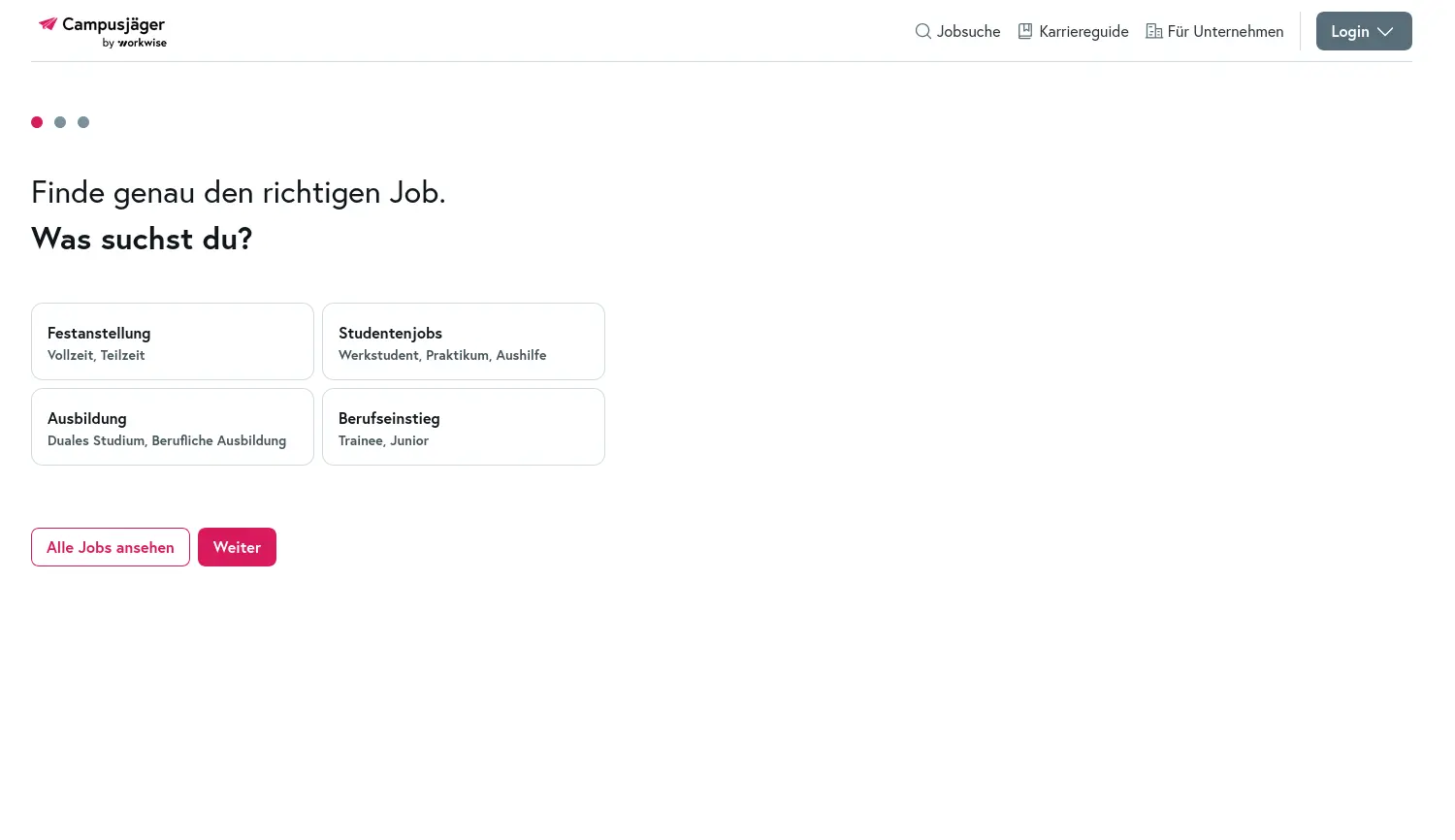Select the third gray progress dot
Viewport: 1455px width, 840px height.
(83, 122)
